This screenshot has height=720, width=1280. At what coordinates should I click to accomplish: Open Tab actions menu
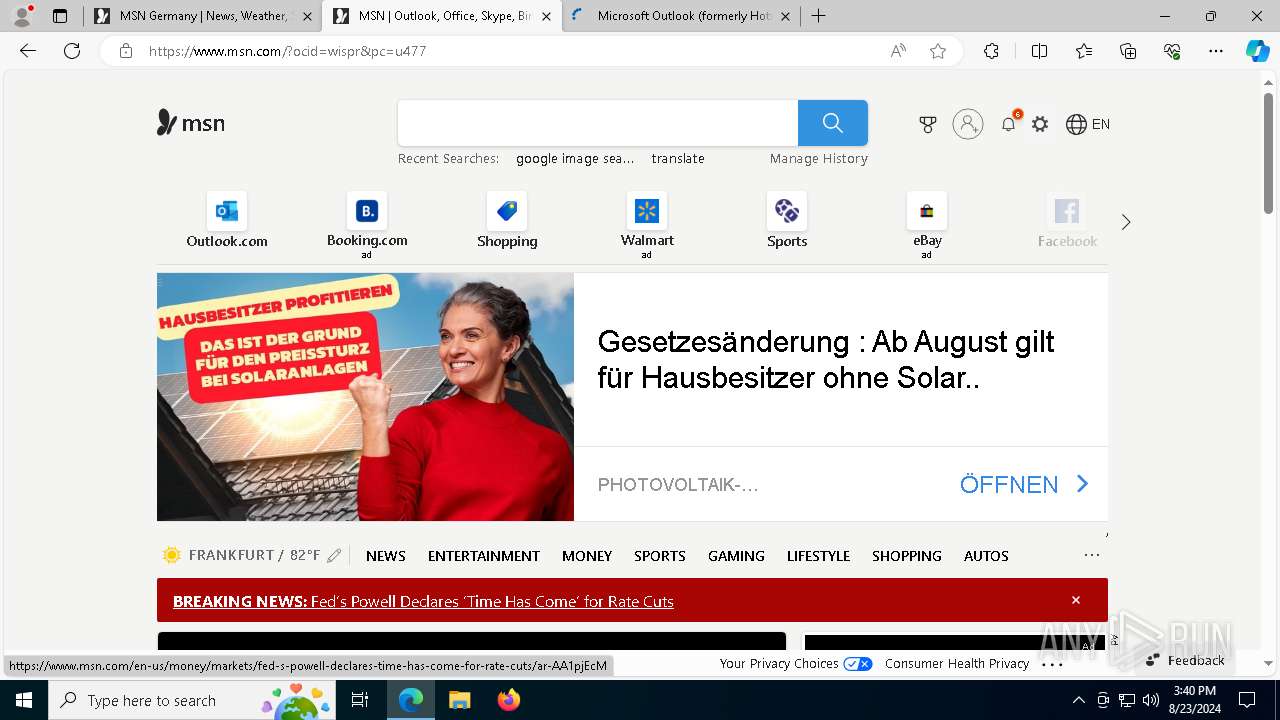[x=60, y=16]
